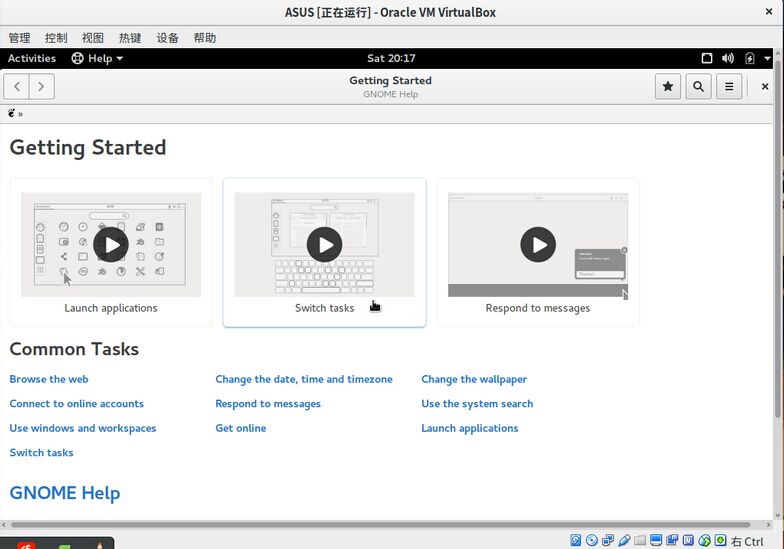Play the Launch applications video
Image resolution: width=784 pixels, height=549 pixels.
[110, 244]
